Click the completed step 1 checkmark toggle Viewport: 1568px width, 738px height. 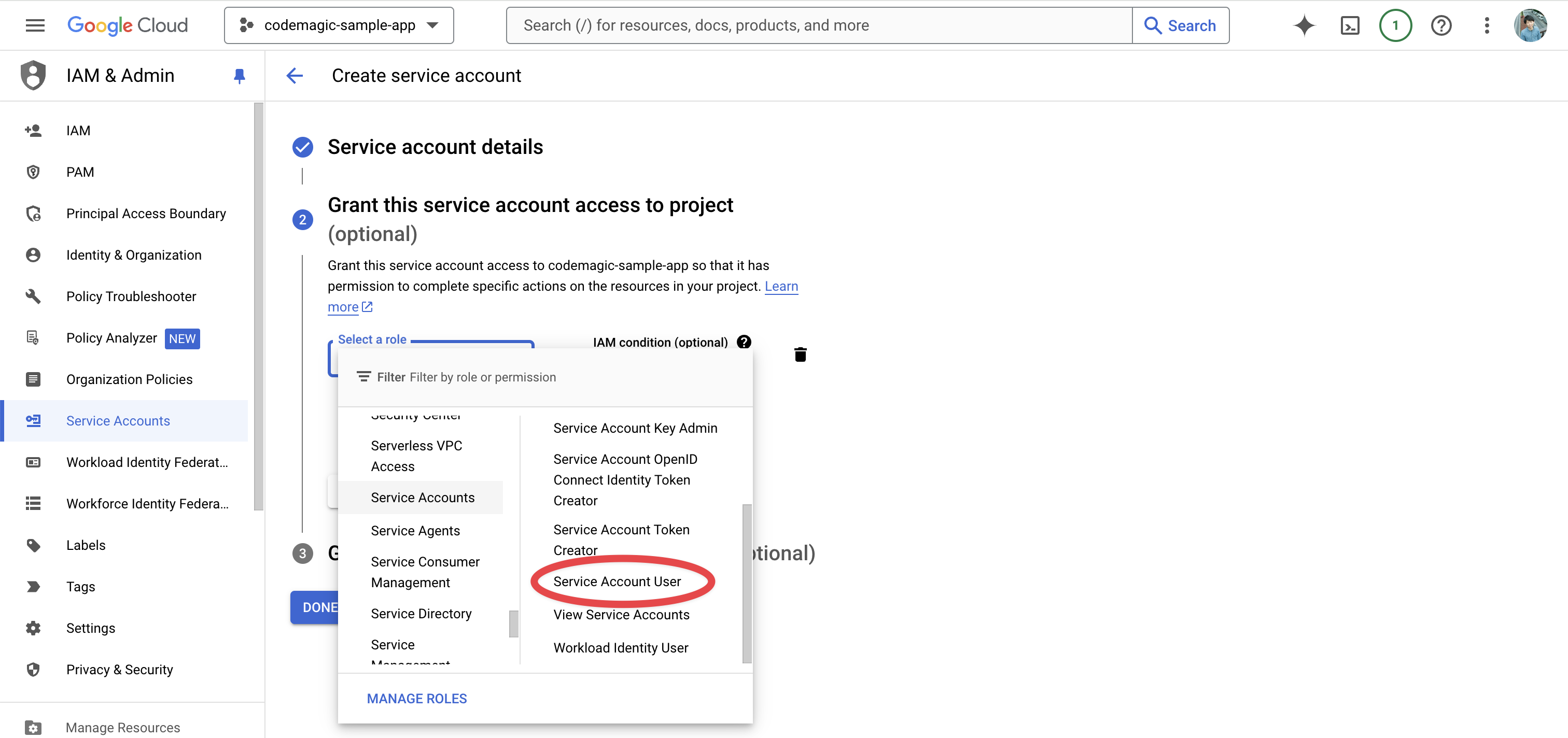pos(303,147)
